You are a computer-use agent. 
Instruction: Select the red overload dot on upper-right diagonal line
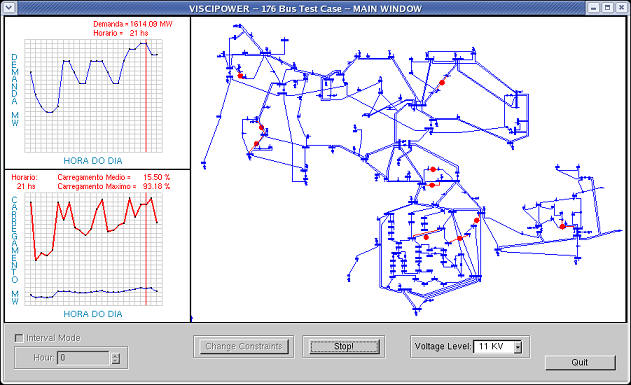pyautogui.click(x=442, y=82)
